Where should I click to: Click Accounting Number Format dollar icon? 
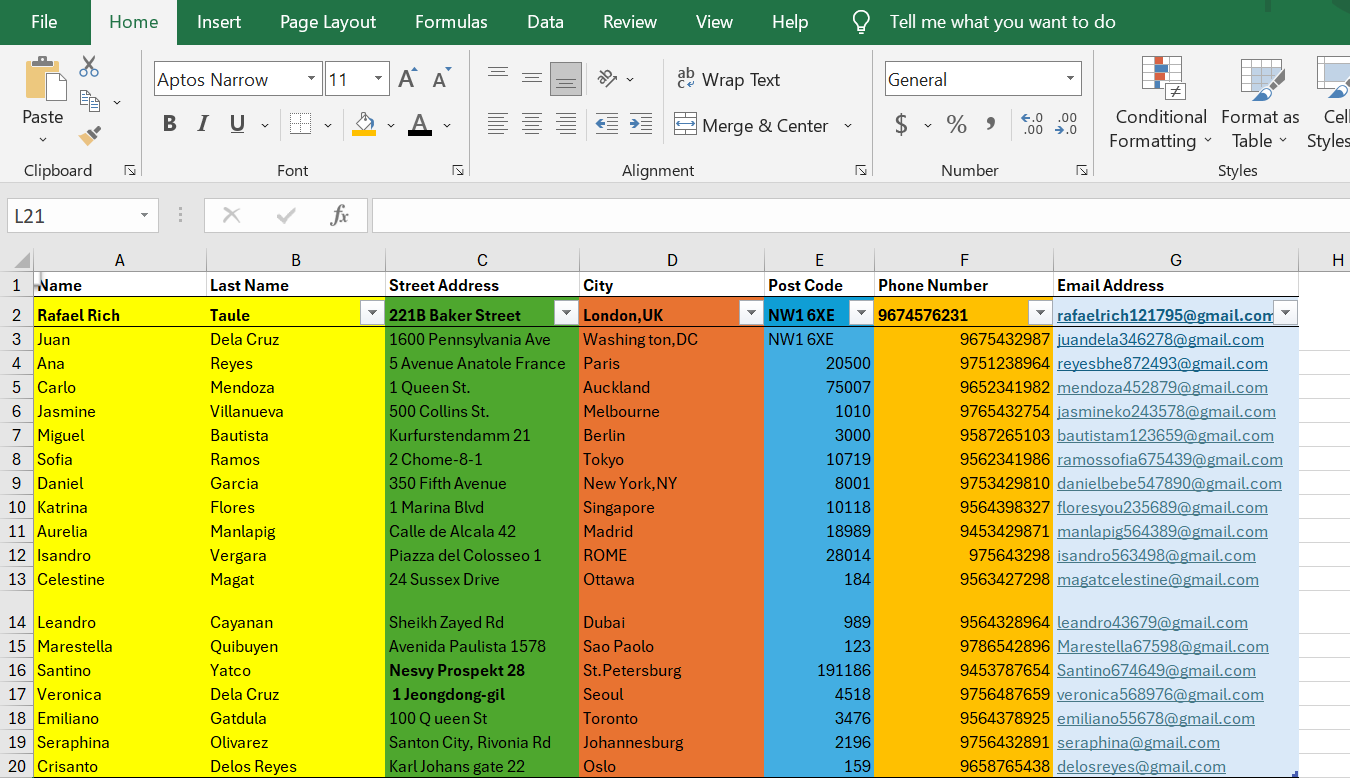click(x=901, y=124)
